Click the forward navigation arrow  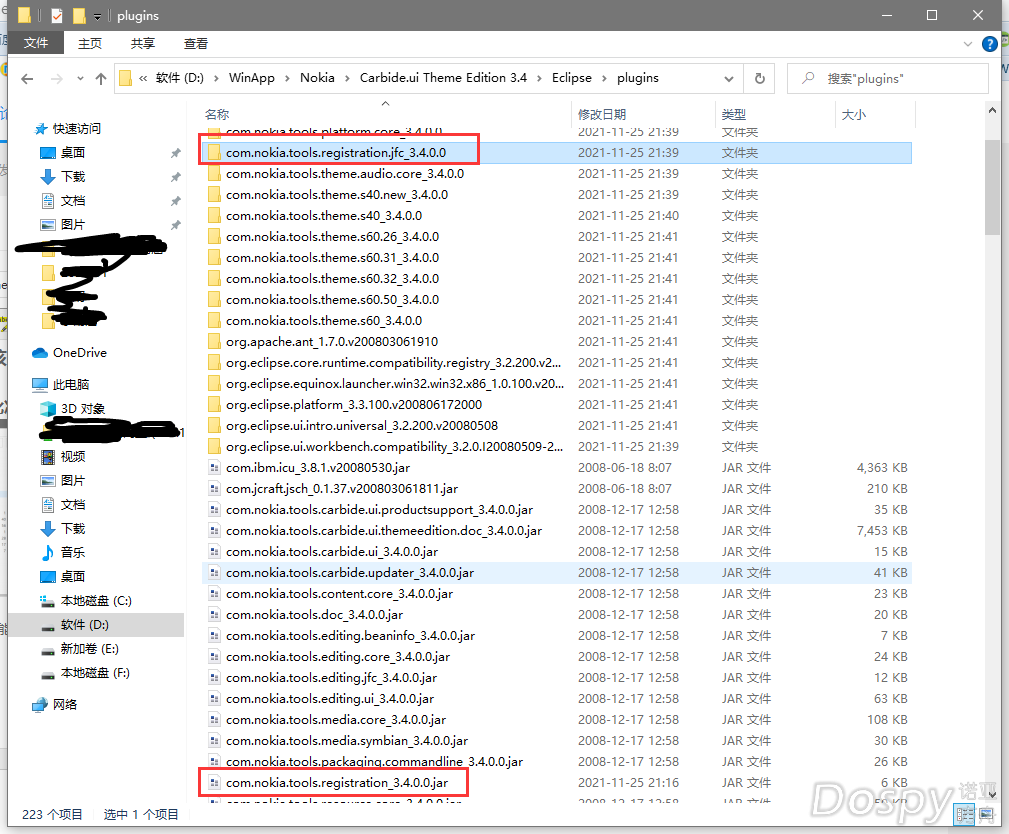pos(57,79)
